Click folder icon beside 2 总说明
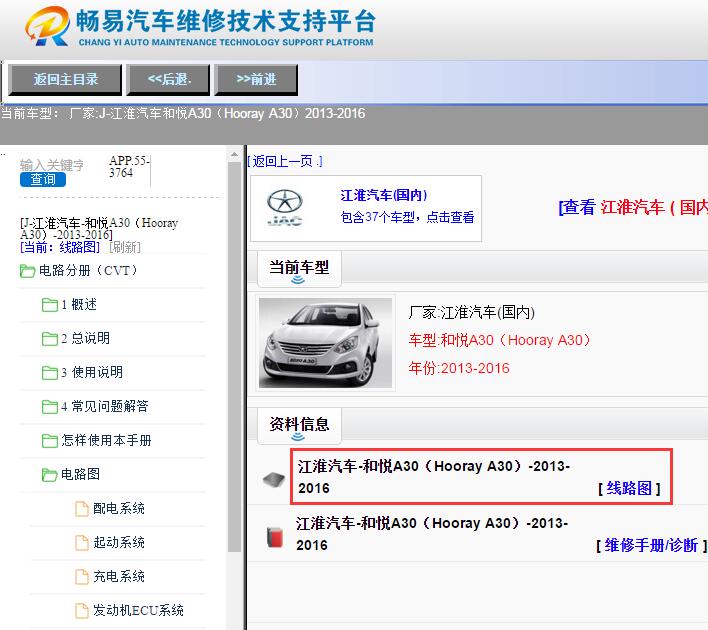 50,339
